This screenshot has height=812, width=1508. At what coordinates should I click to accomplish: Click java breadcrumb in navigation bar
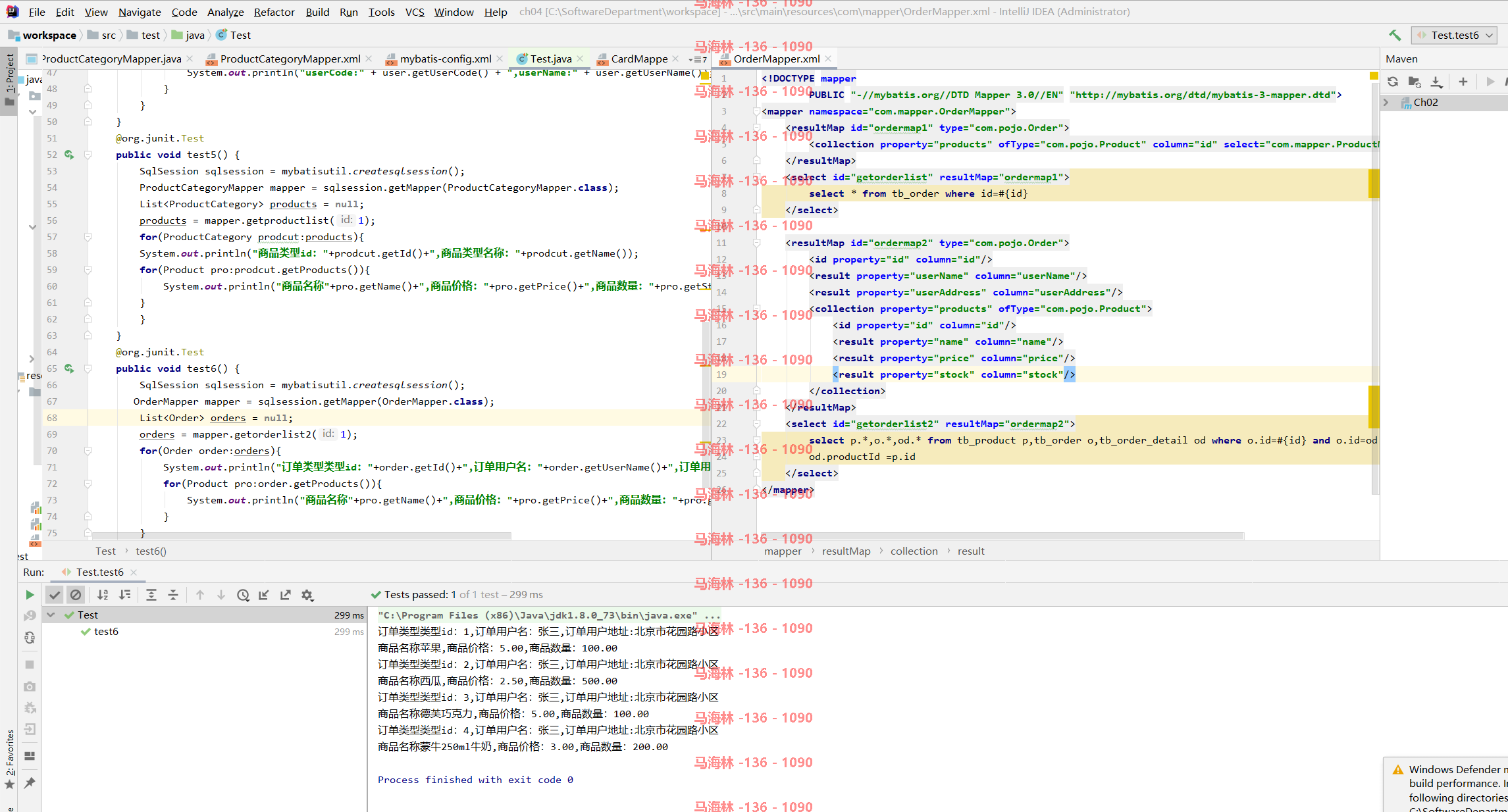188,36
